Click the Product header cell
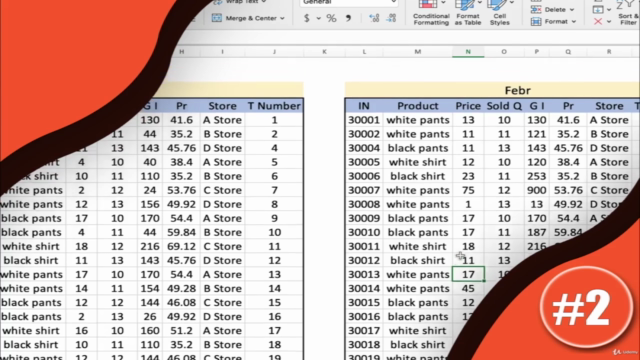Viewport: 640px width, 360px height. coord(418,106)
